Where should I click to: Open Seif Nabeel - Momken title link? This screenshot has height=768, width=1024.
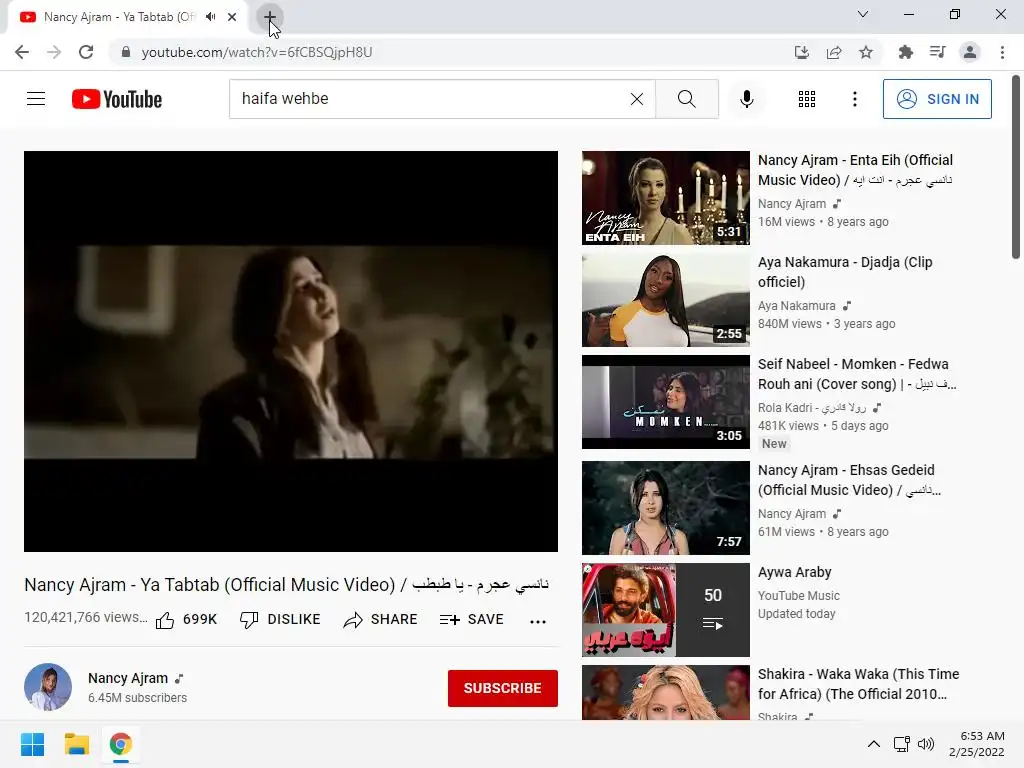coord(857,374)
